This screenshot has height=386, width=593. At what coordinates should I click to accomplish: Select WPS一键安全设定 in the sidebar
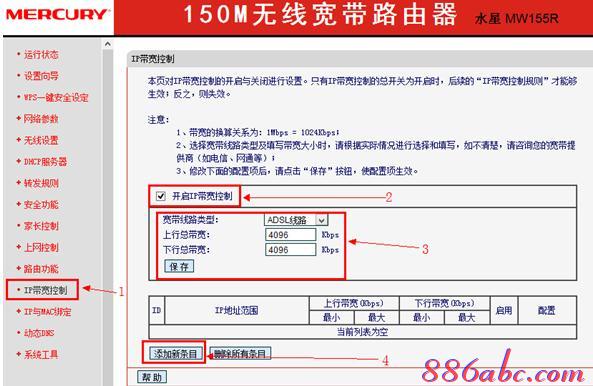pyautogui.click(x=56, y=98)
